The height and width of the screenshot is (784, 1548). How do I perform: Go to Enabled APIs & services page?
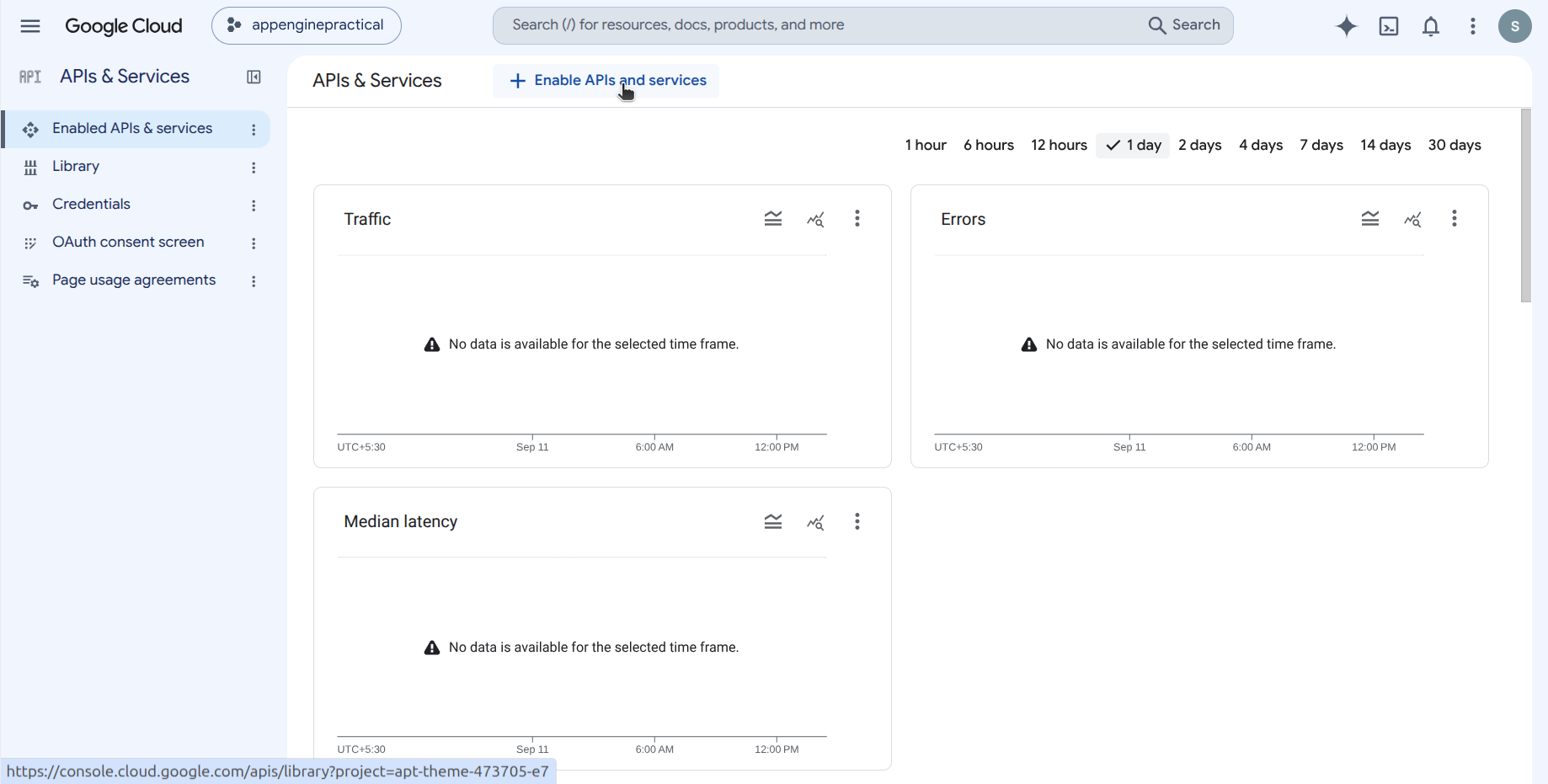point(136,129)
